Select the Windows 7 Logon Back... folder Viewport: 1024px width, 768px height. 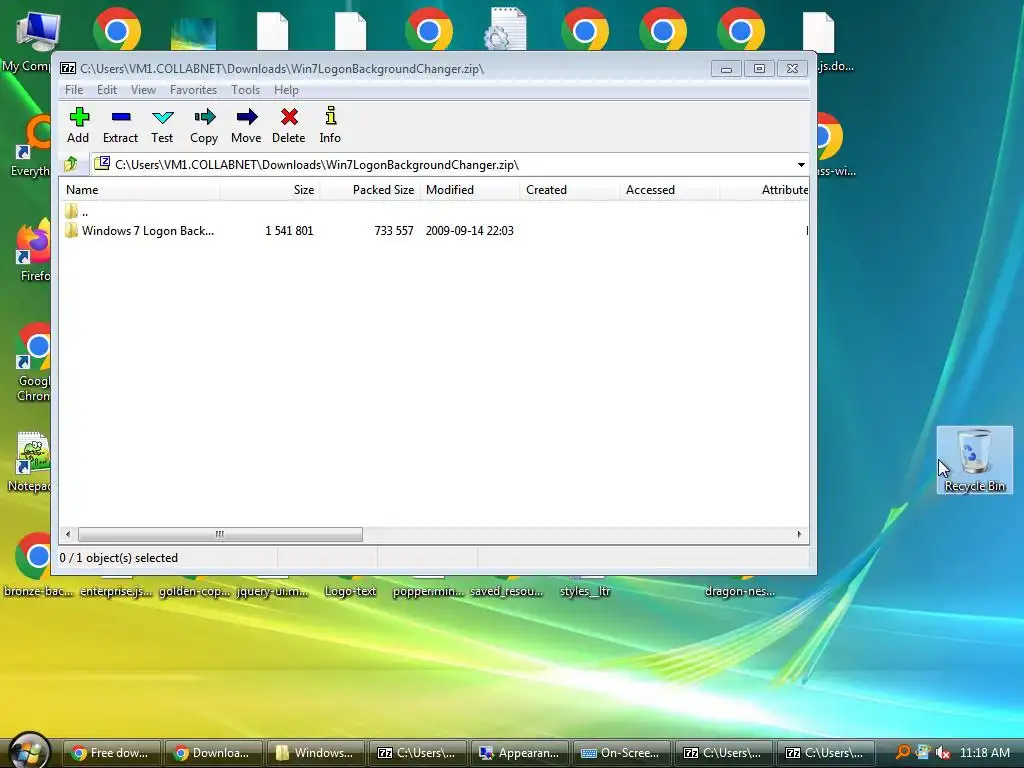coord(140,231)
